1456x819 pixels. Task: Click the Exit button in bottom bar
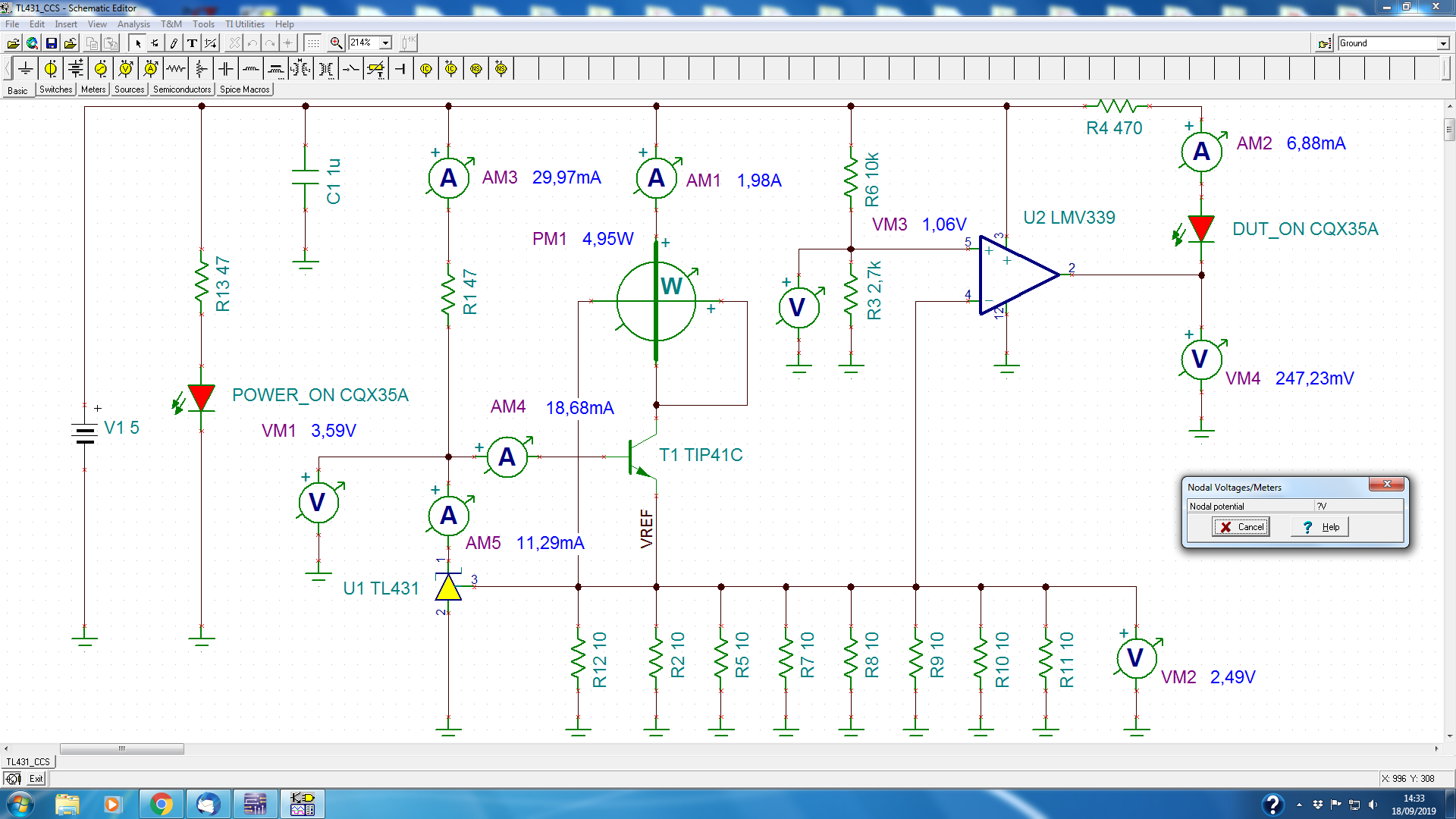coord(36,779)
